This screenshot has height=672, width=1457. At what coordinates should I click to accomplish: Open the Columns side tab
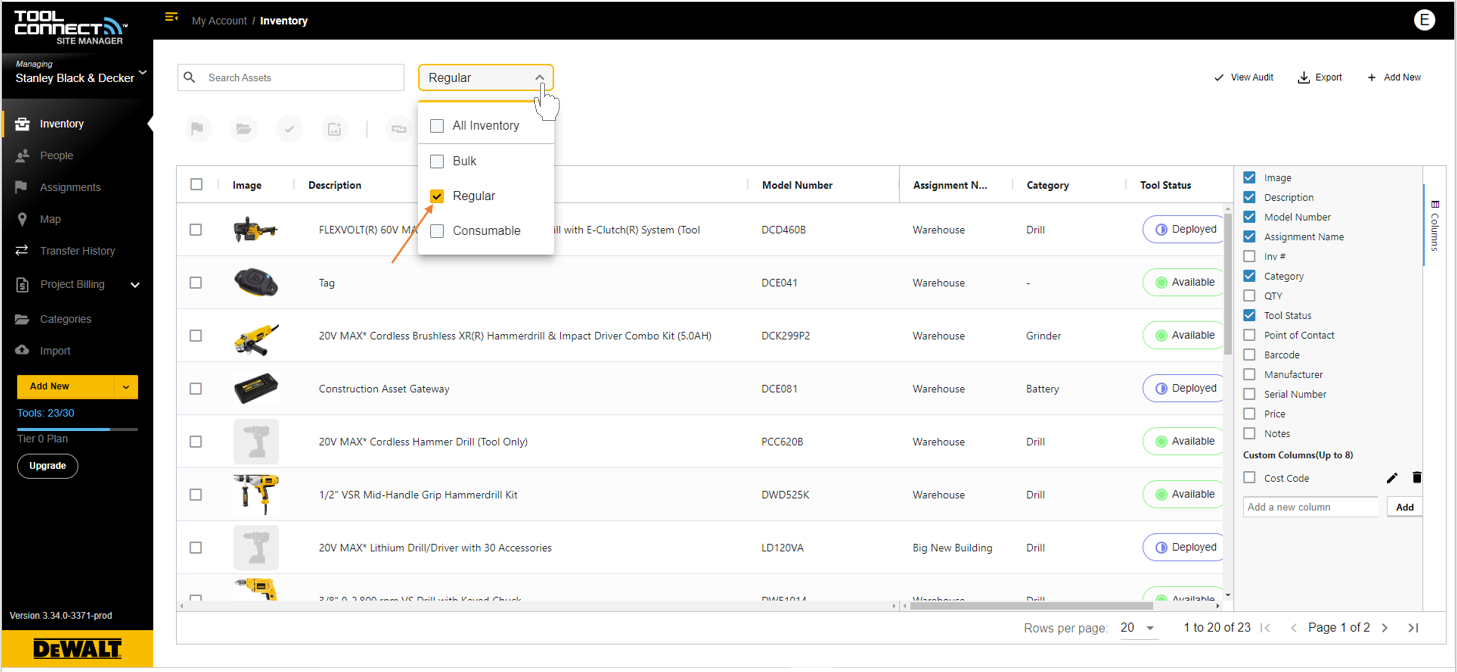pos(1435,225)
